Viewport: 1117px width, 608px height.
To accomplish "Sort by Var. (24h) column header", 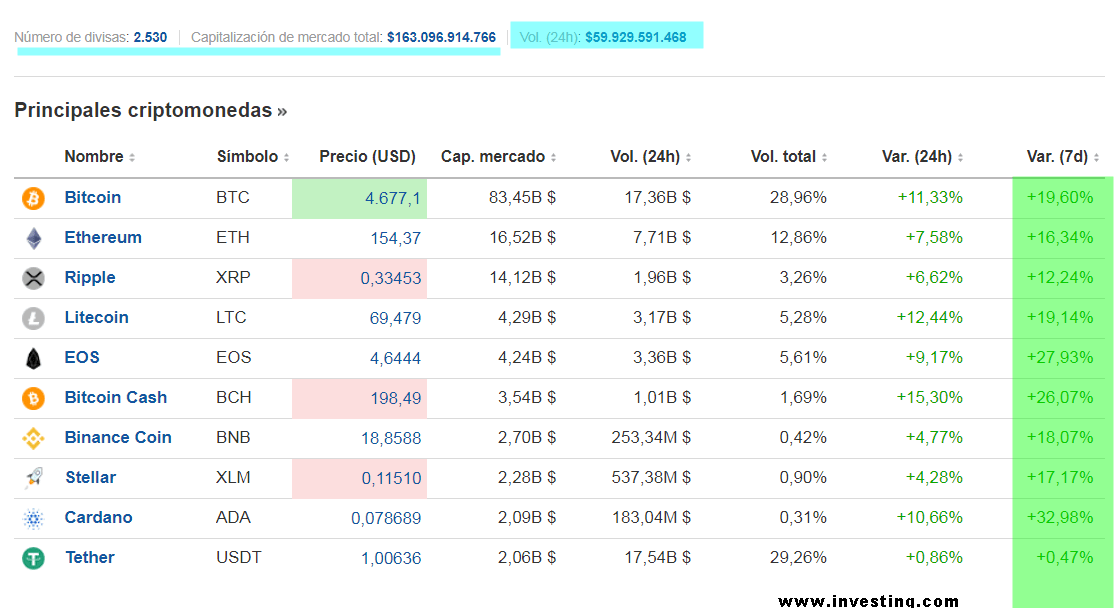I will coord(917,157).
